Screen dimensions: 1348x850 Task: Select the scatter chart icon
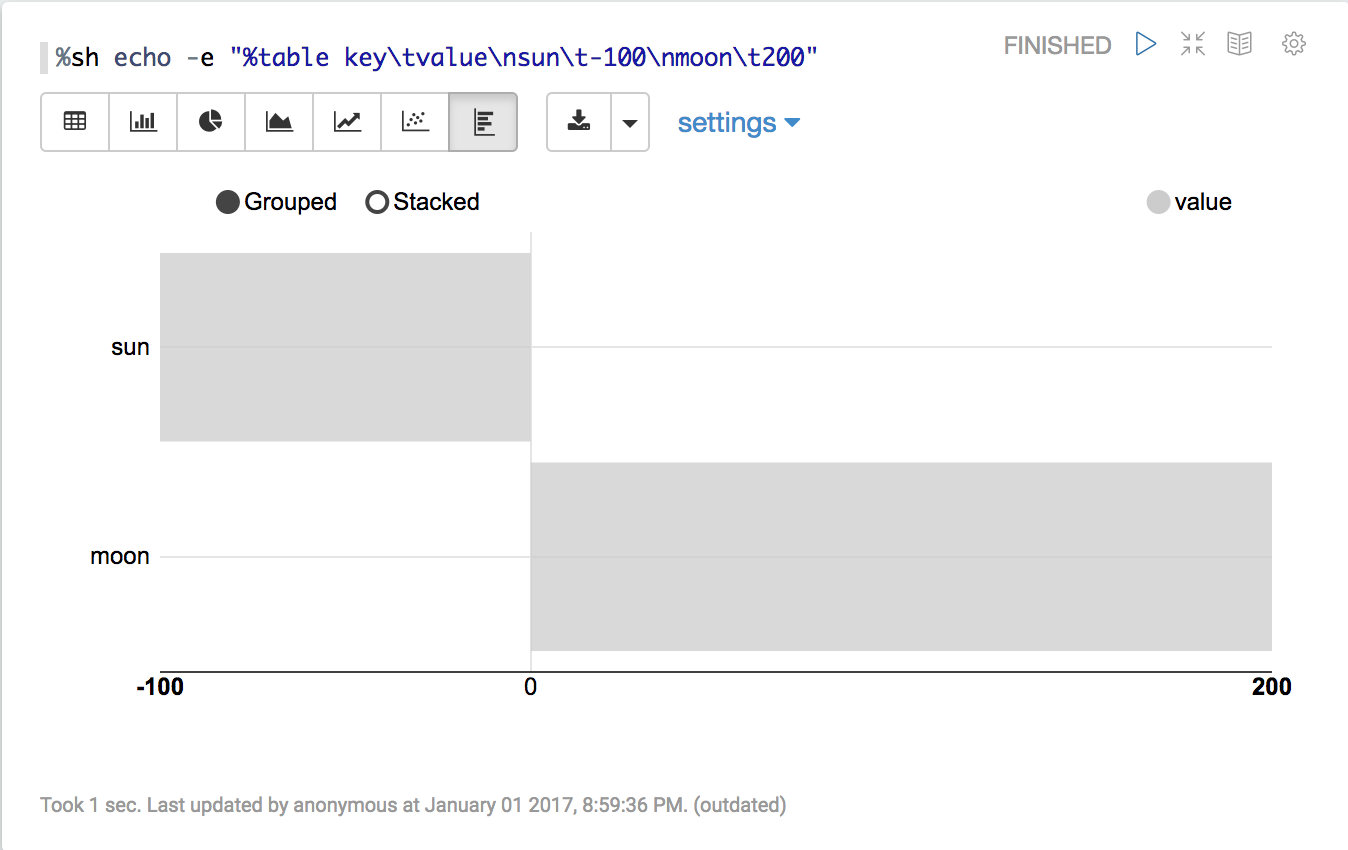[x=415, y=122]
